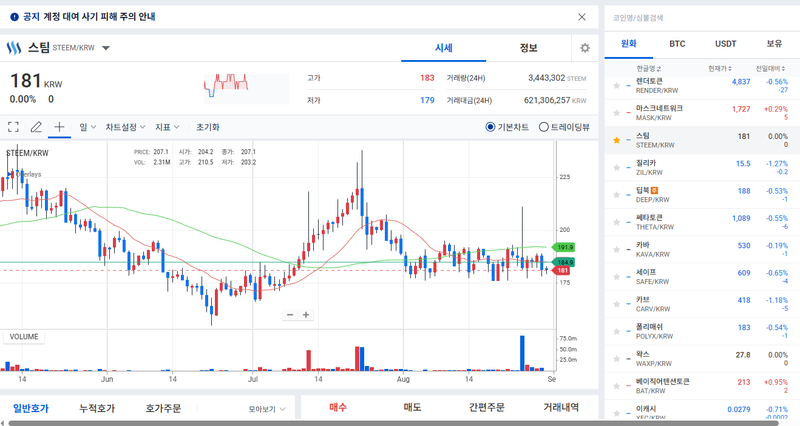Viewport: 800px width, 426px height.
Task: Open the 지표 indicators dropdown
Action: point(167,127)
